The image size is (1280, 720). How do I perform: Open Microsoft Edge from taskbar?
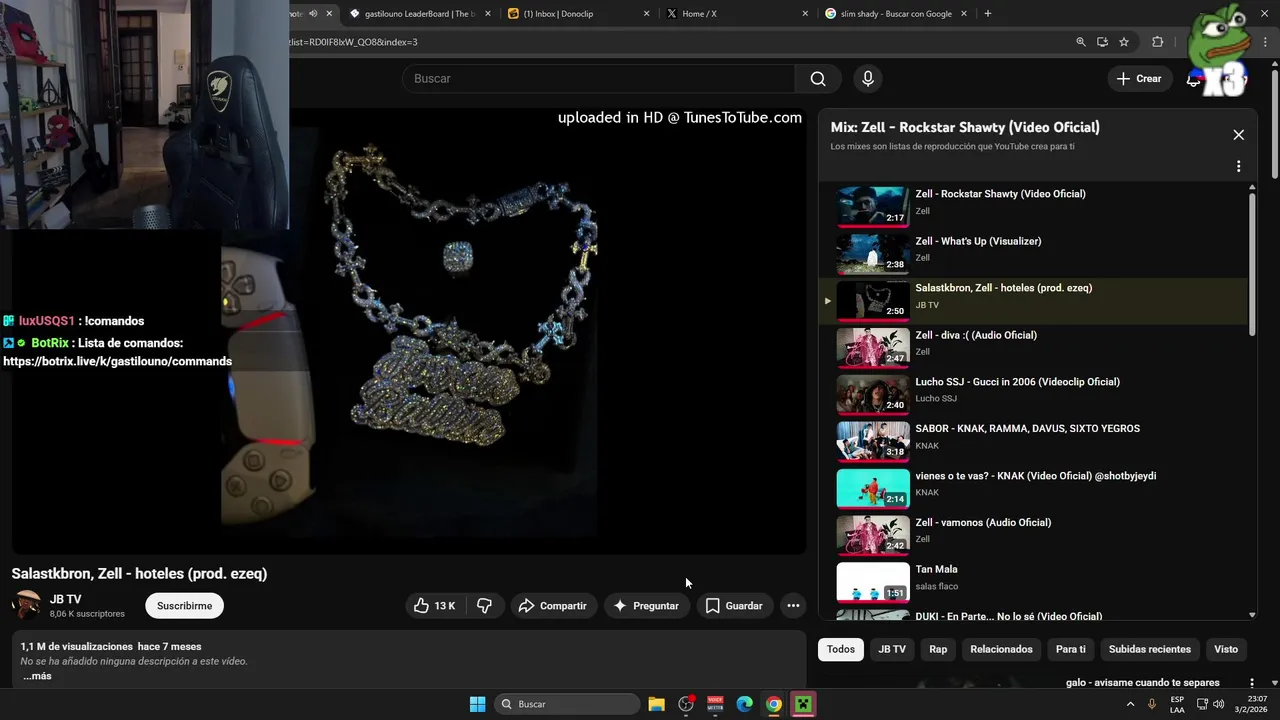(744, 704)
